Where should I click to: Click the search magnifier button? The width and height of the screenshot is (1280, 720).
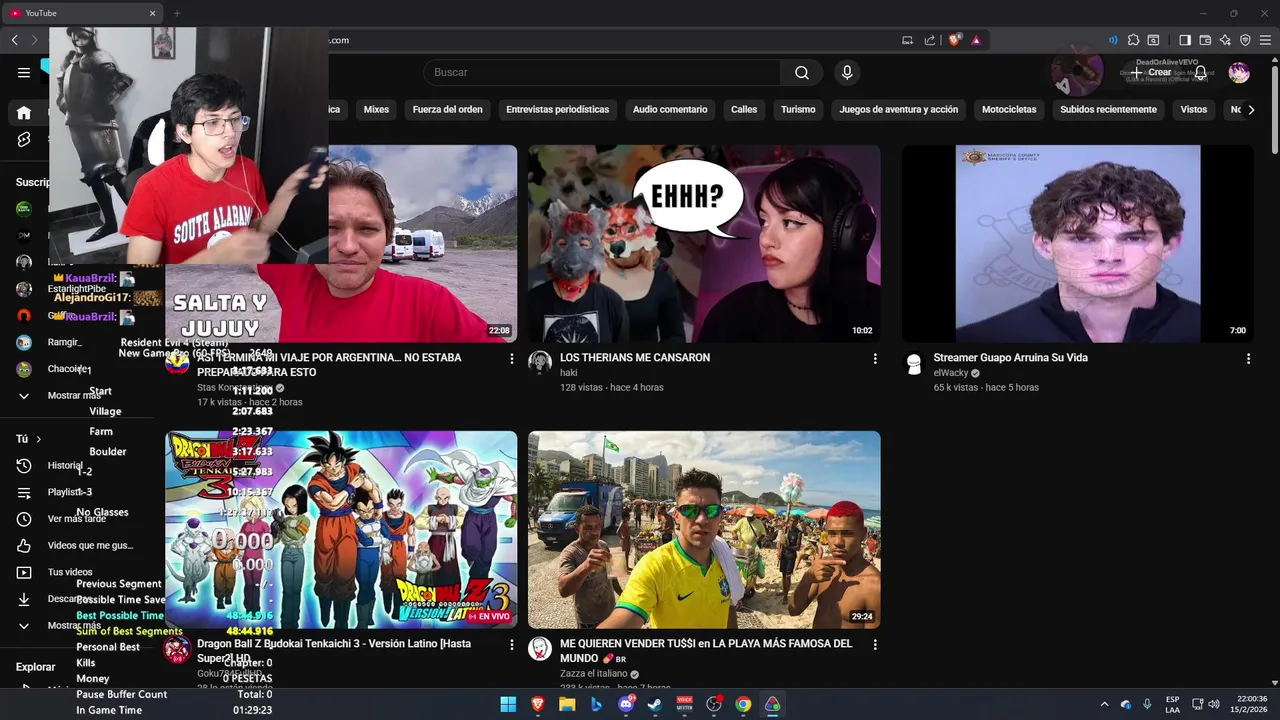(802, 72)
